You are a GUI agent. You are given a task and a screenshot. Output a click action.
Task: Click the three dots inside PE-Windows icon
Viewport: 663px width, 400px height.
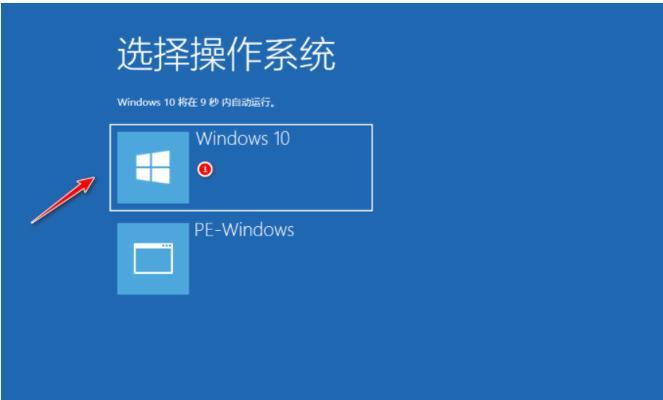click(167, 245)
